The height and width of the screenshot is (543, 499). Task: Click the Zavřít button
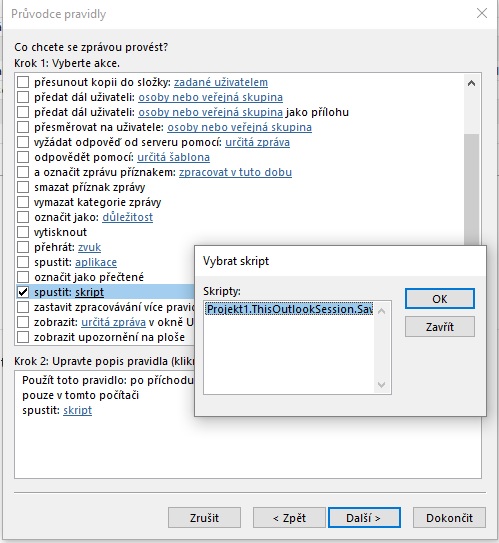point(439,327)
